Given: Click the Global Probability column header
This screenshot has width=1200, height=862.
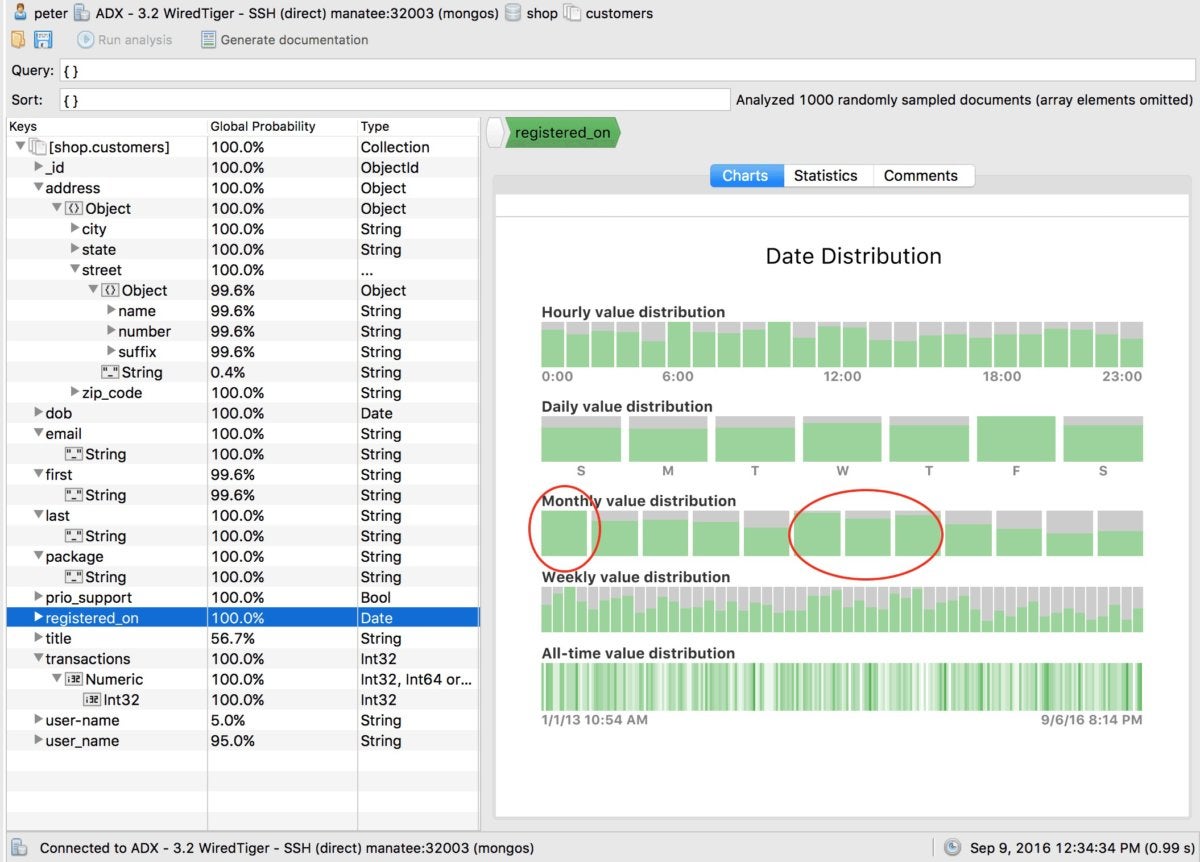Looking at the screenshot, I should pos(282,127).
